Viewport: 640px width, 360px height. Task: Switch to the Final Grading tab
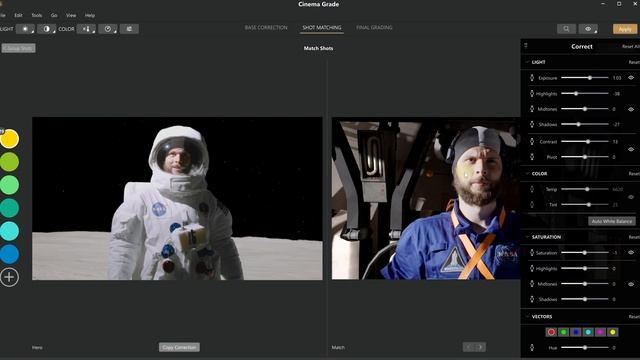374,27
